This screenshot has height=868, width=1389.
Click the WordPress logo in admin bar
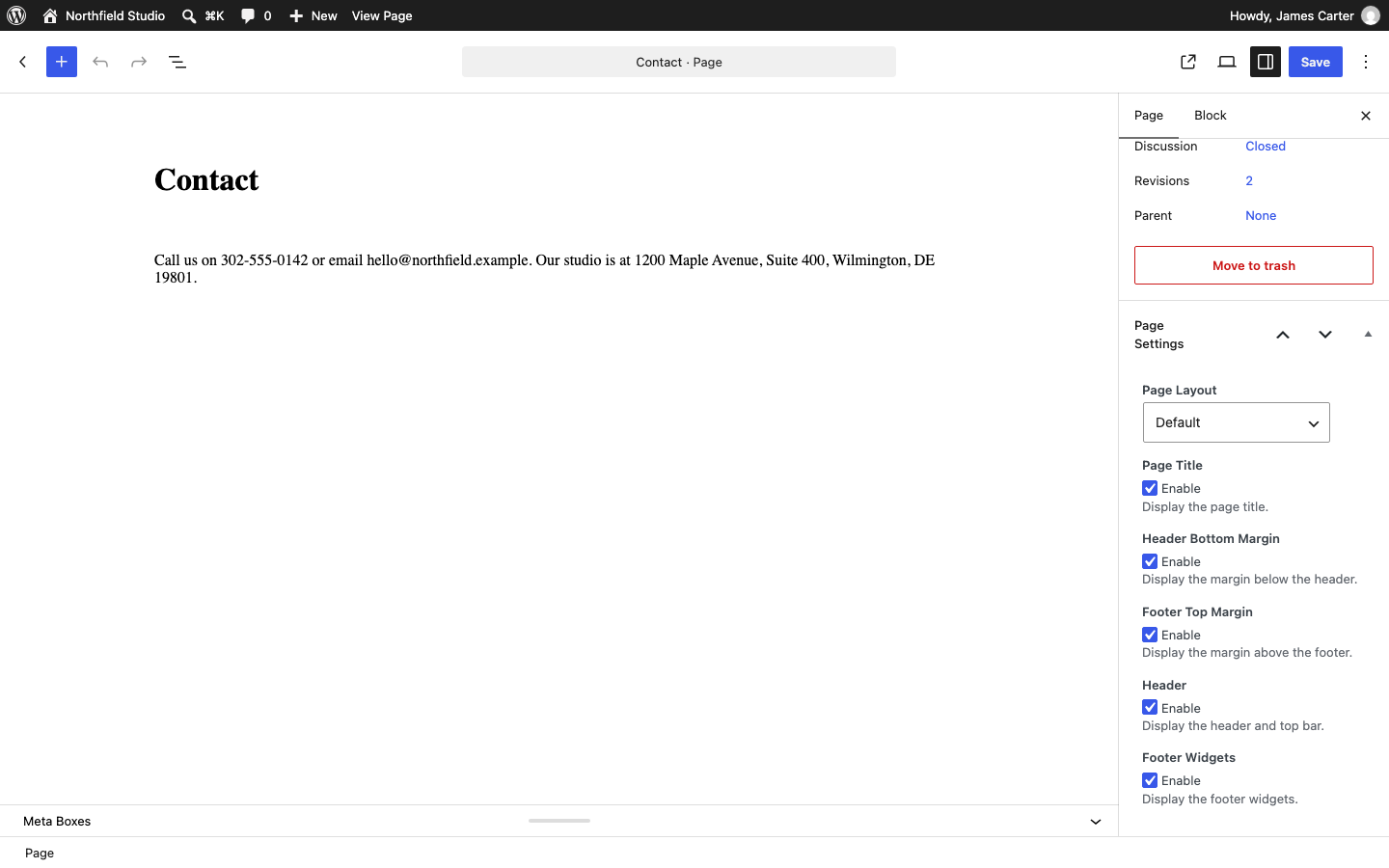coord(16,15)
